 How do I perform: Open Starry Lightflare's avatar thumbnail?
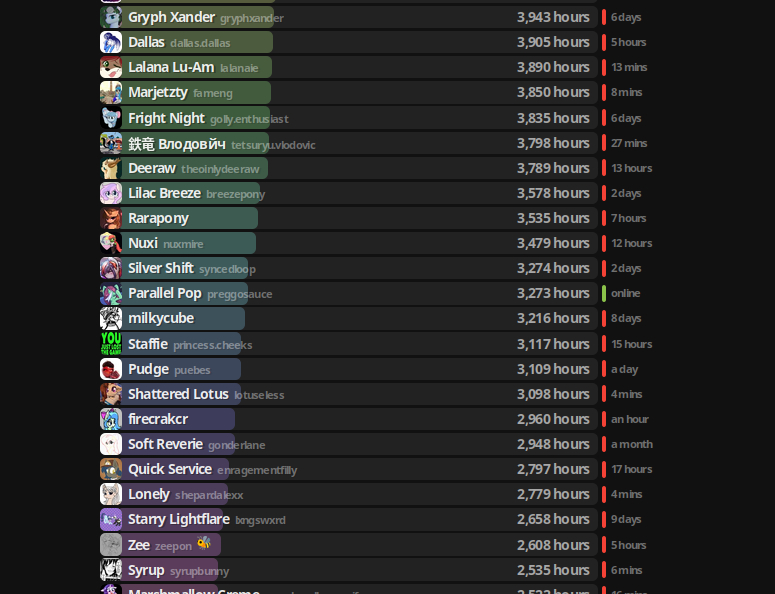(111, 519)
